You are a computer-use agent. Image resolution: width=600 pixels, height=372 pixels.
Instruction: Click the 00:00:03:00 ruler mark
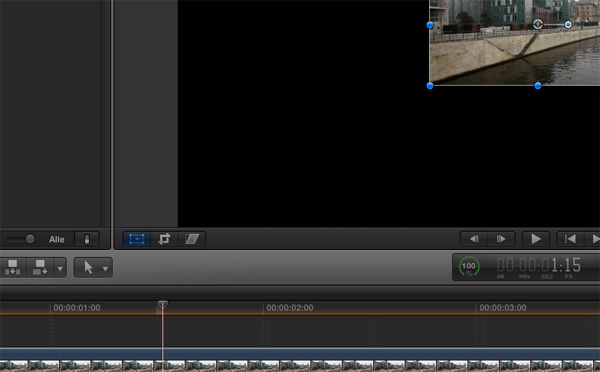[503, 308]
